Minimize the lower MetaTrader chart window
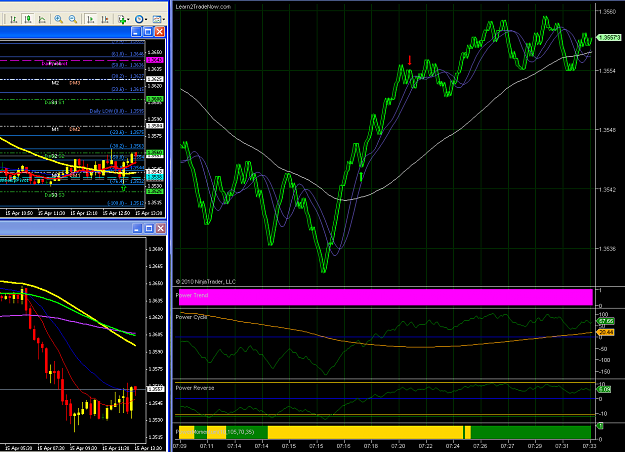625x452 pixels. click(x=137, y=228)
